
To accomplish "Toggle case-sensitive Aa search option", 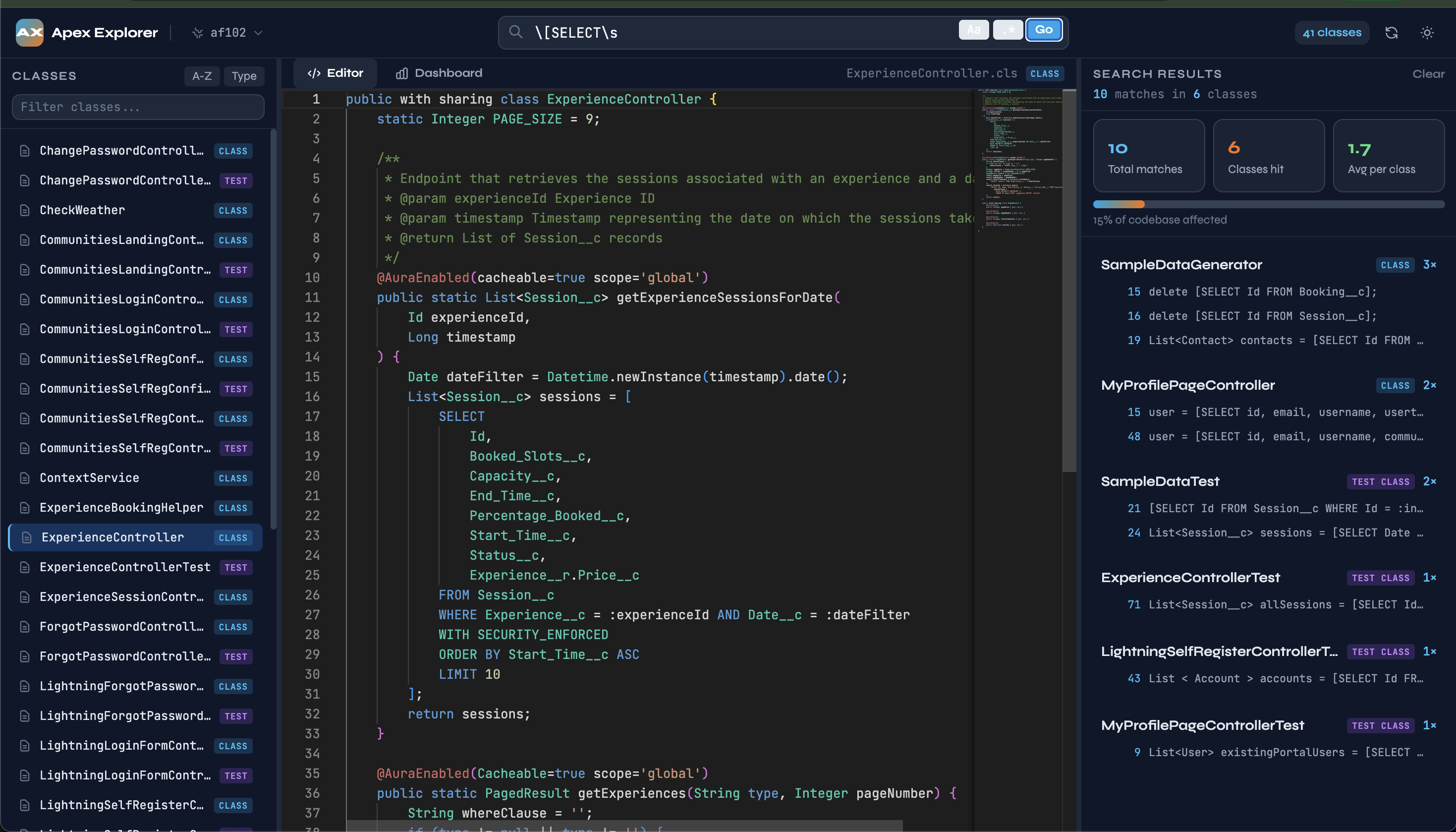I will point(973,30).
